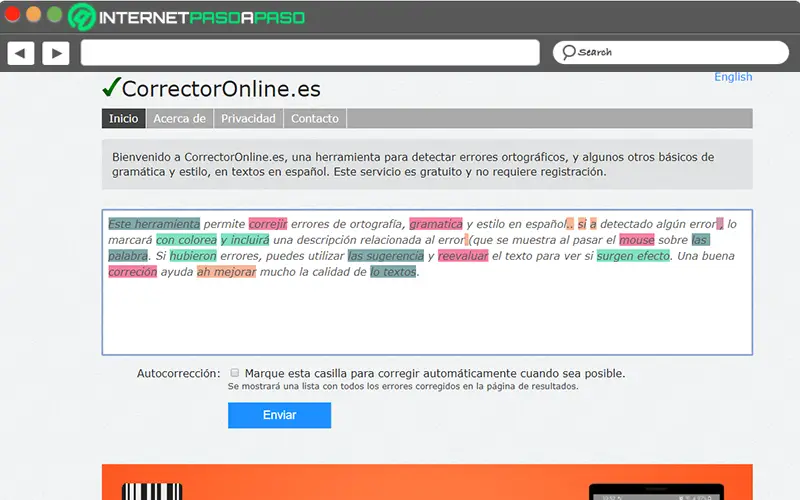This screenshot has height=500, width=800.
Task: Click the highlighted phrase 'lo textos'
Action: (393, 271)
